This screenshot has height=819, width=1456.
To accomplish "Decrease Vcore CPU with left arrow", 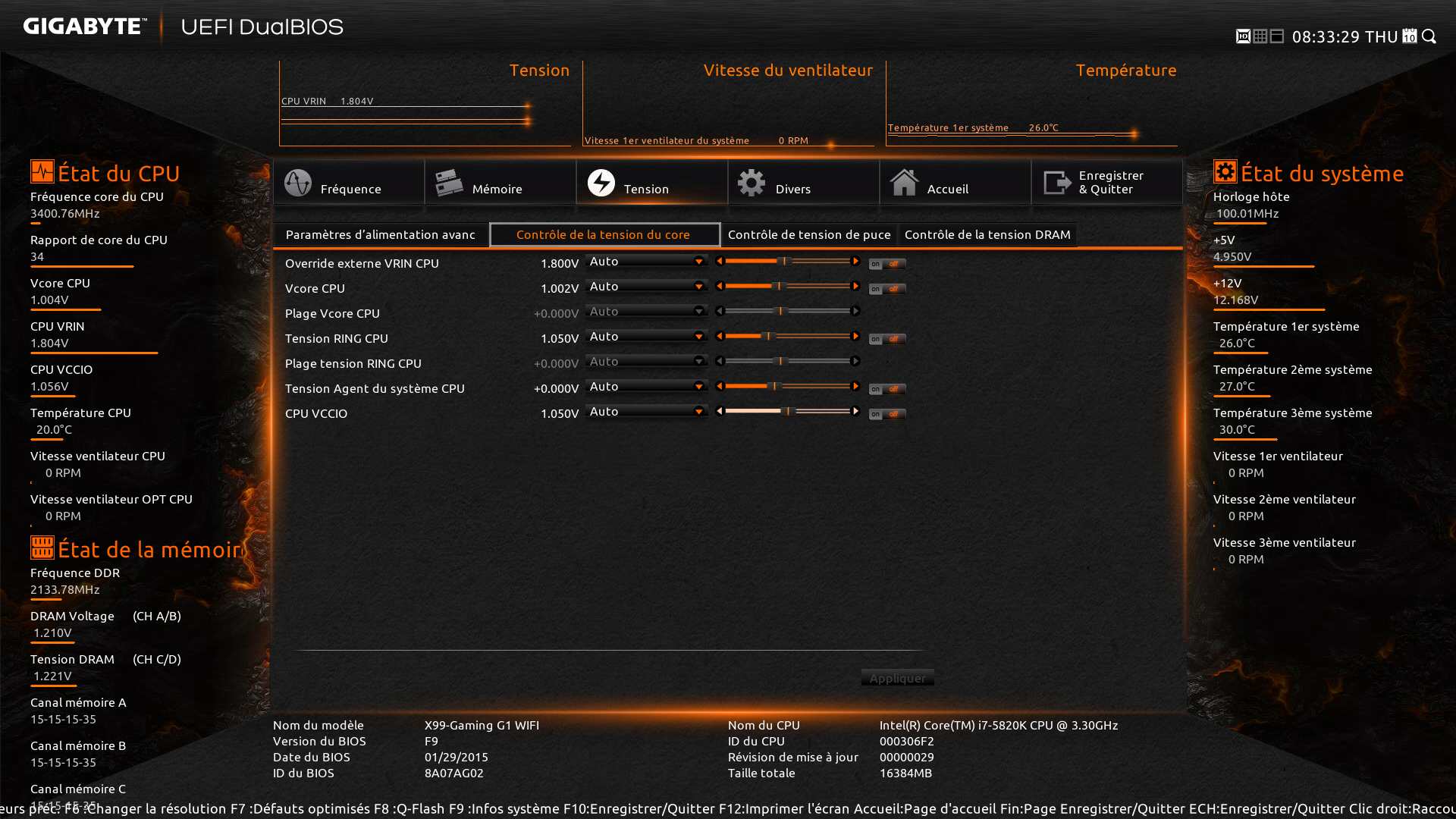I will [720, 286].
